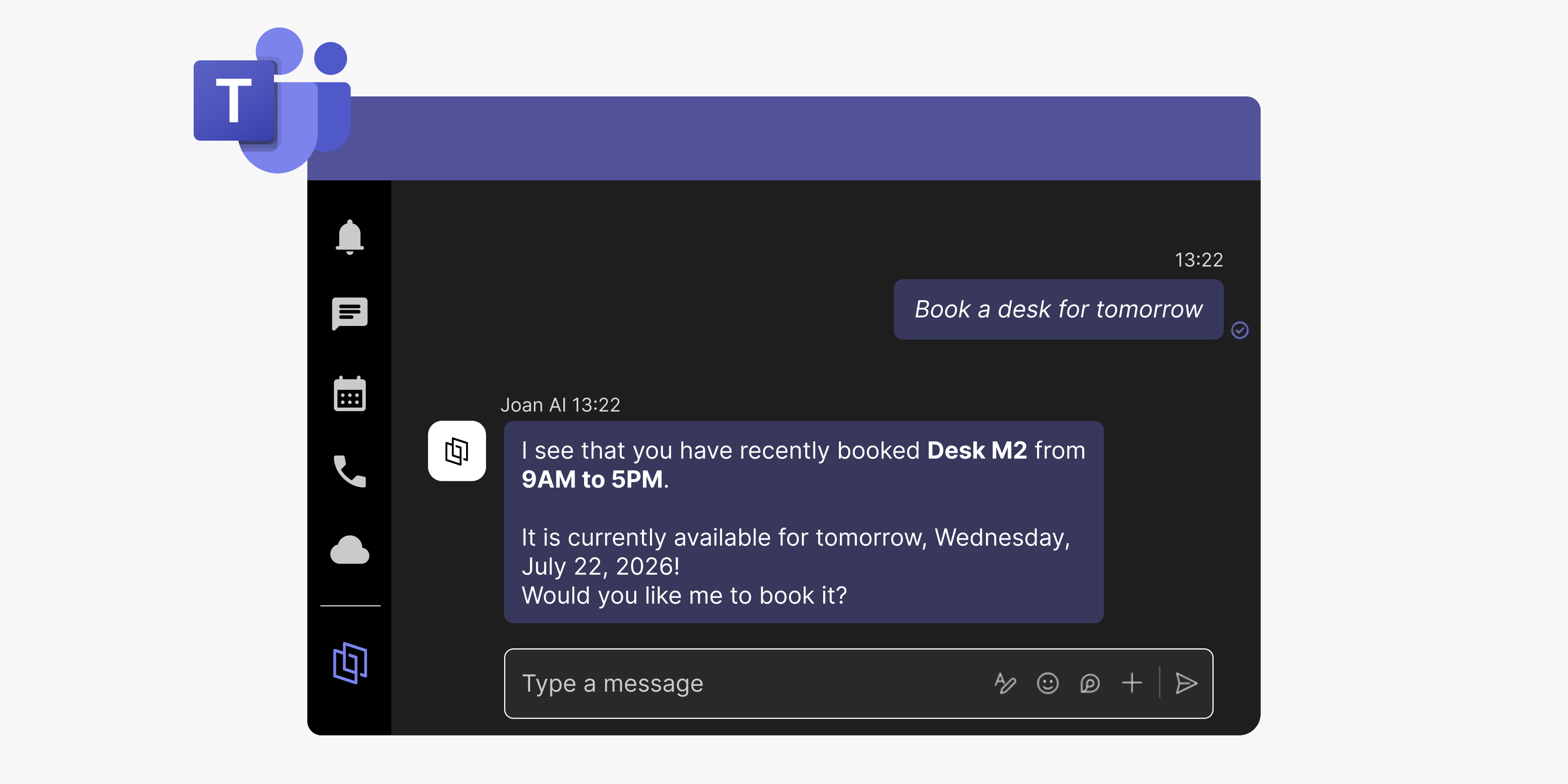Click the Microsoft Teams logo
This screenshot has height=784, width=1568.
pos(272,100)
